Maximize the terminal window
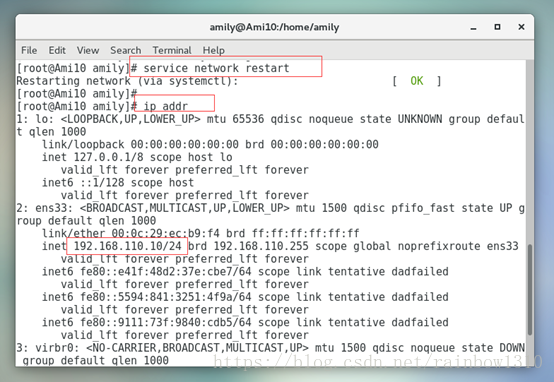 pyautogui.click(x=497, y=27)
